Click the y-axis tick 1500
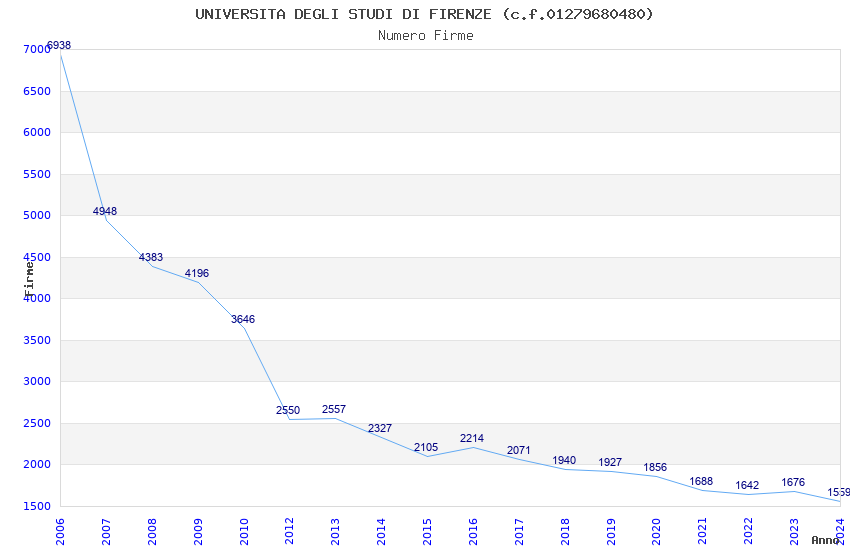The image size is (850, 550). pos(37,506)
